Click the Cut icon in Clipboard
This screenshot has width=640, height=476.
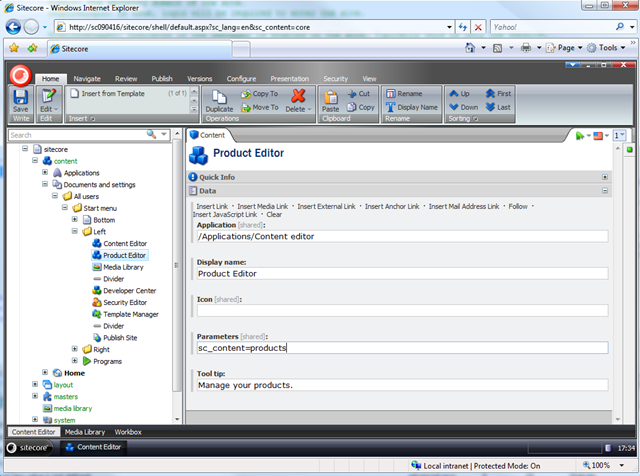[x=352, y=94]
